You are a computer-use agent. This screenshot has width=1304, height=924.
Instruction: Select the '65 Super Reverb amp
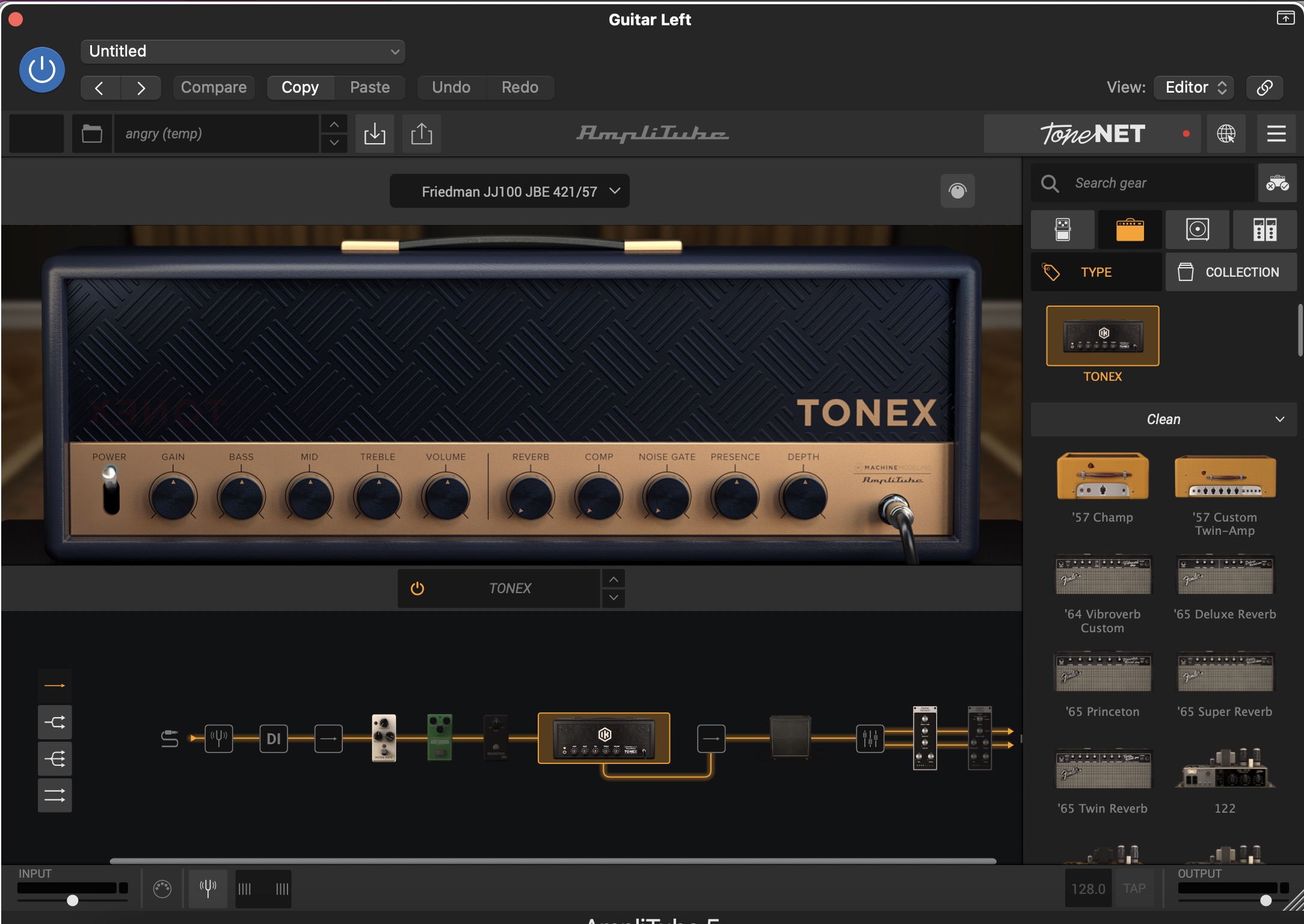[x=1225, y=671]
